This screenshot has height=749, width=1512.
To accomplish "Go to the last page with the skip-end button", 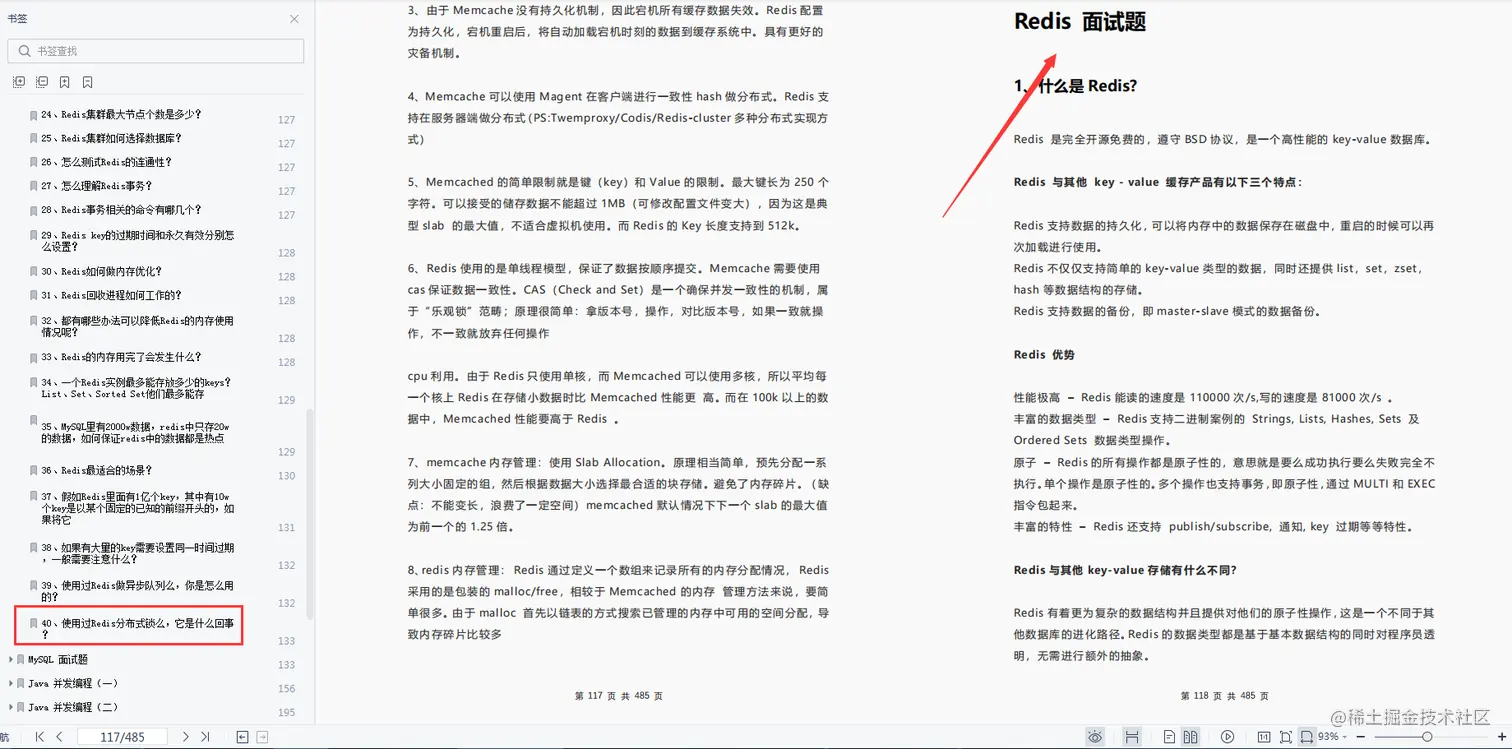I will (x=205, y=736).
